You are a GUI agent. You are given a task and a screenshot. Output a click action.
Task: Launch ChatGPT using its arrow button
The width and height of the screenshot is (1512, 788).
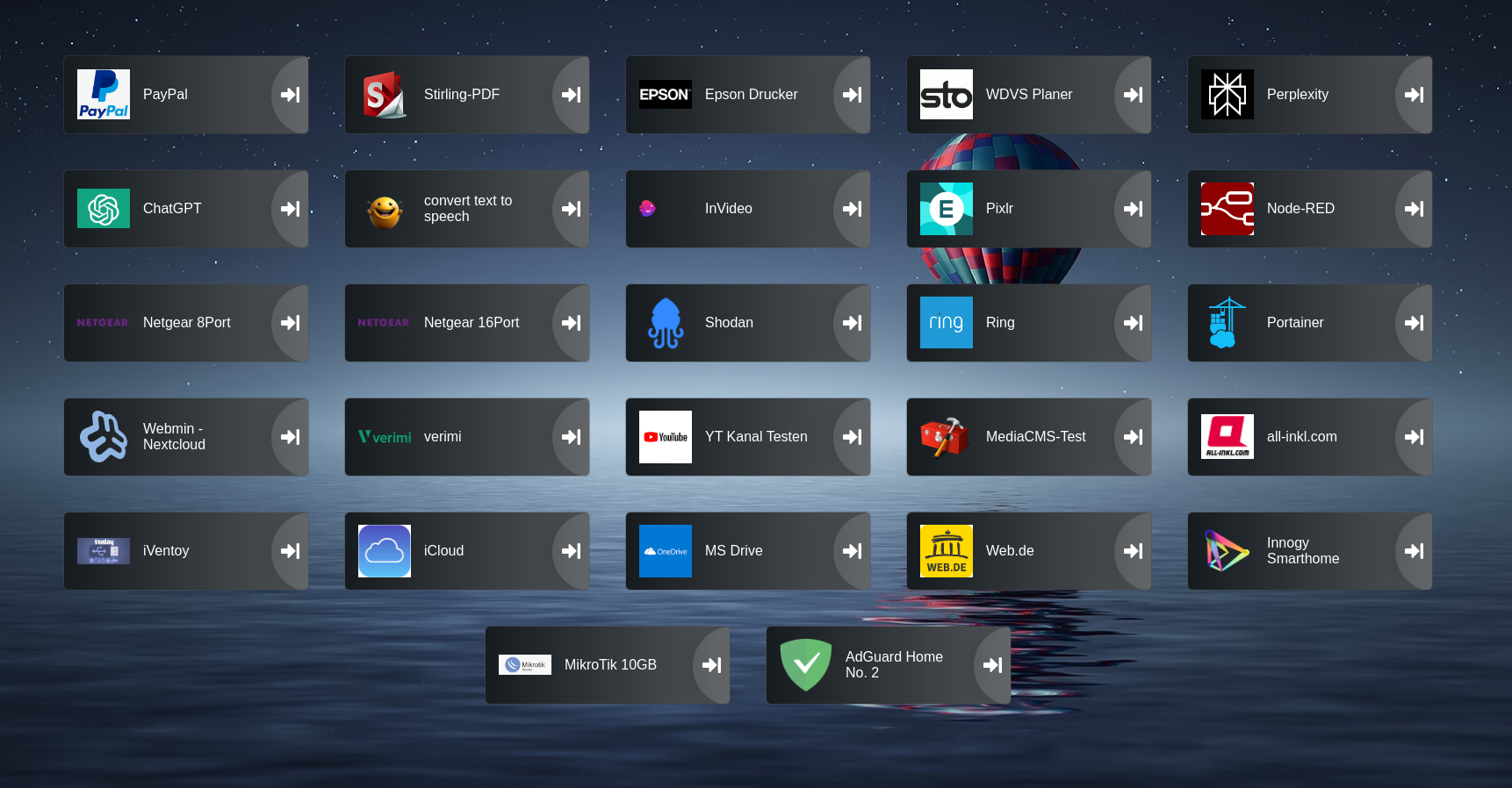pyautogui.click(x=290, y=209)
